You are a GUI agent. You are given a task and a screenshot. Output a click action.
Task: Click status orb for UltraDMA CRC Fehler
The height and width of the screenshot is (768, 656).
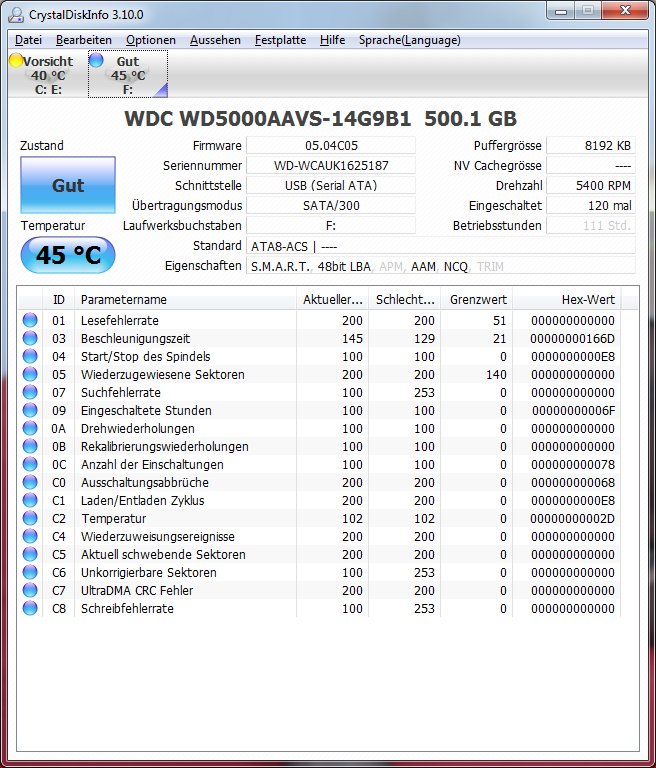point(30,591)
